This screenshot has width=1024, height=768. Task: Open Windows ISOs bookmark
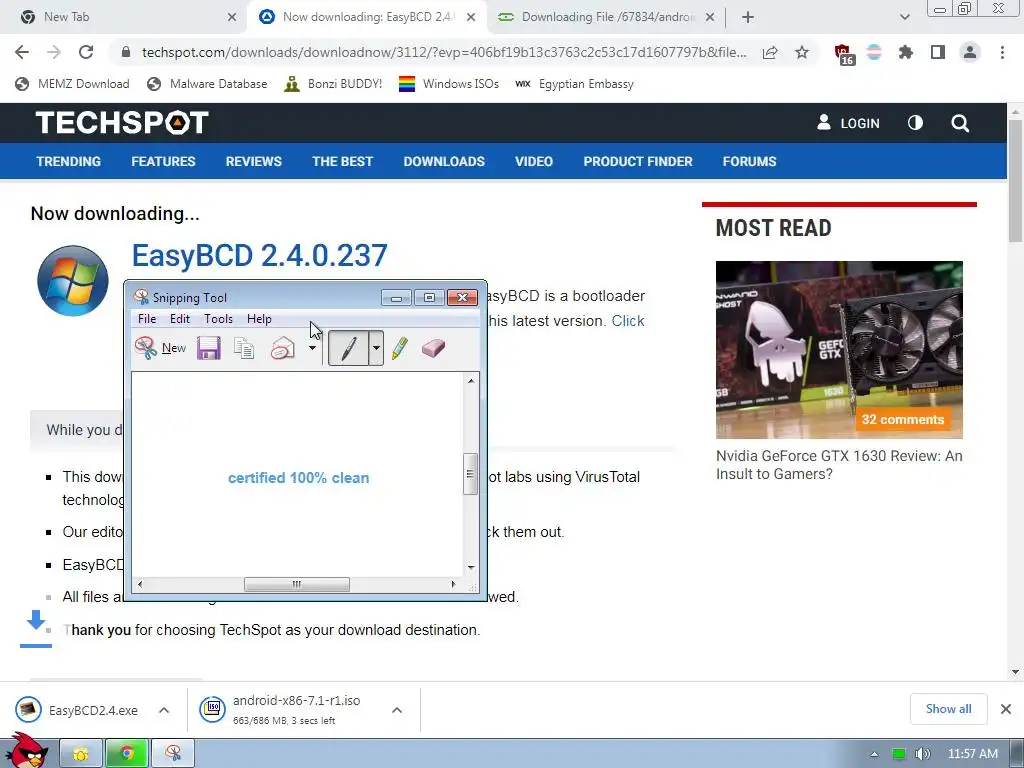[449, 84]
